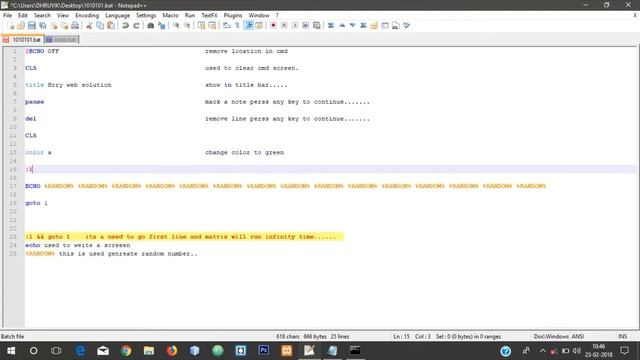Toggle synchronized vertical scrolling
Viewport: 640px width, 360px height.
(202, 26)
